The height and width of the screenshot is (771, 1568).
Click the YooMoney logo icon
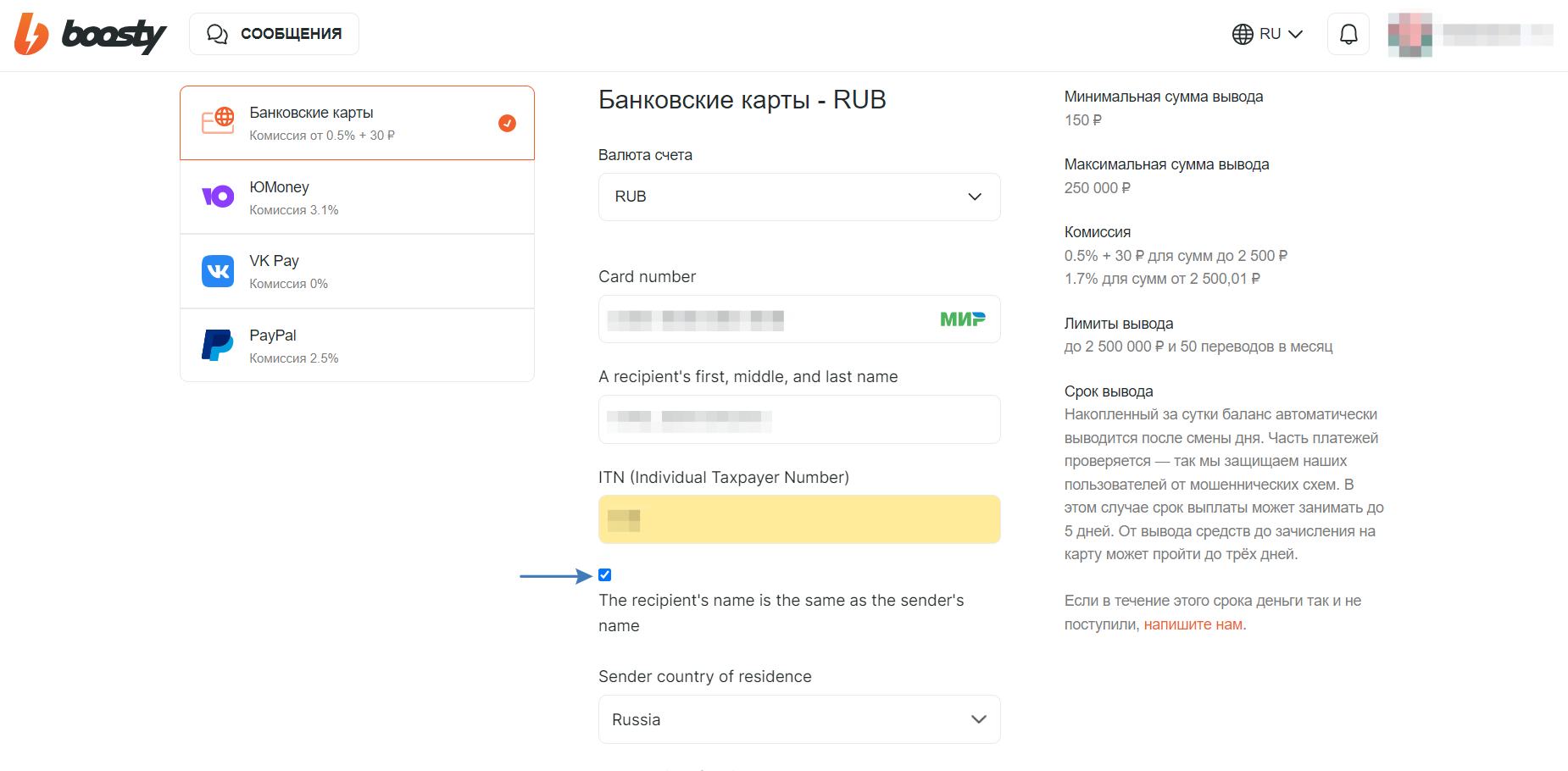(218, 197)
